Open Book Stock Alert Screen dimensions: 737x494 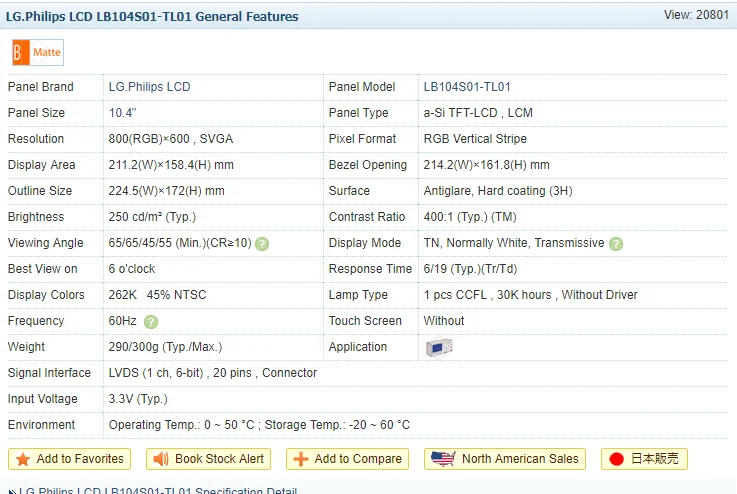coord(208,459)
